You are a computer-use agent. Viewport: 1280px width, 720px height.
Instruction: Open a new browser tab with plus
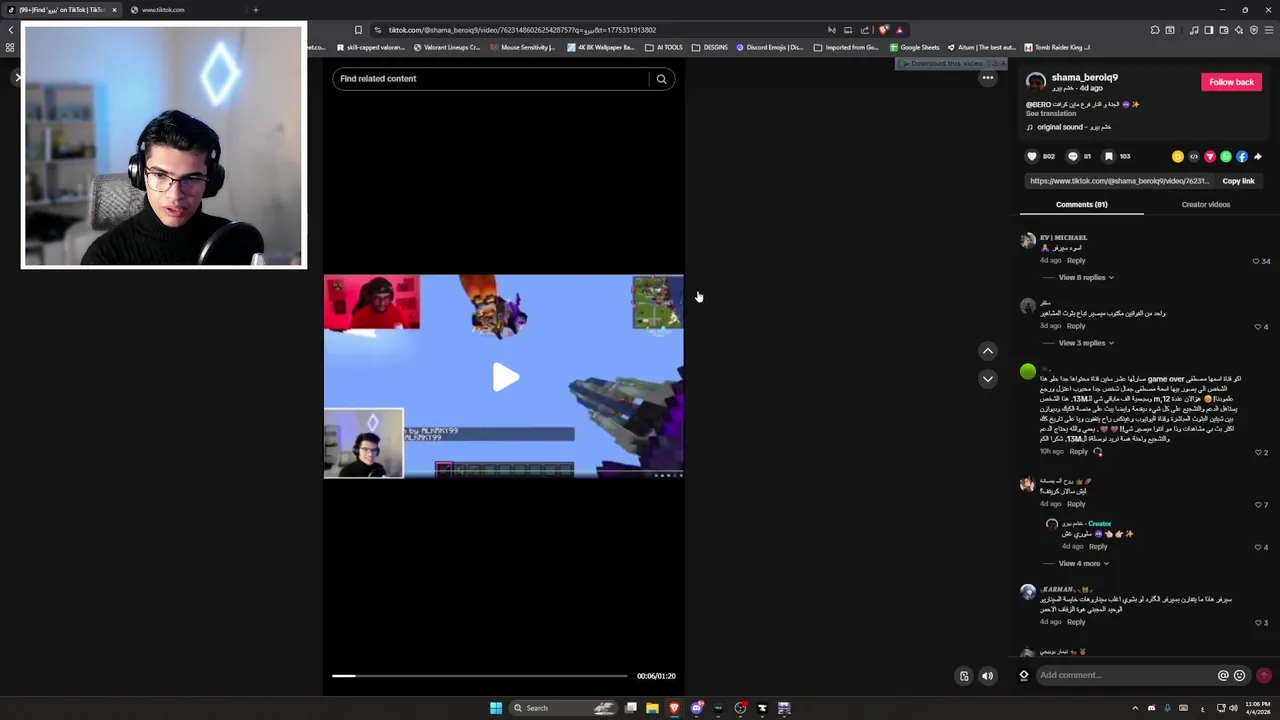coord(255,10)
